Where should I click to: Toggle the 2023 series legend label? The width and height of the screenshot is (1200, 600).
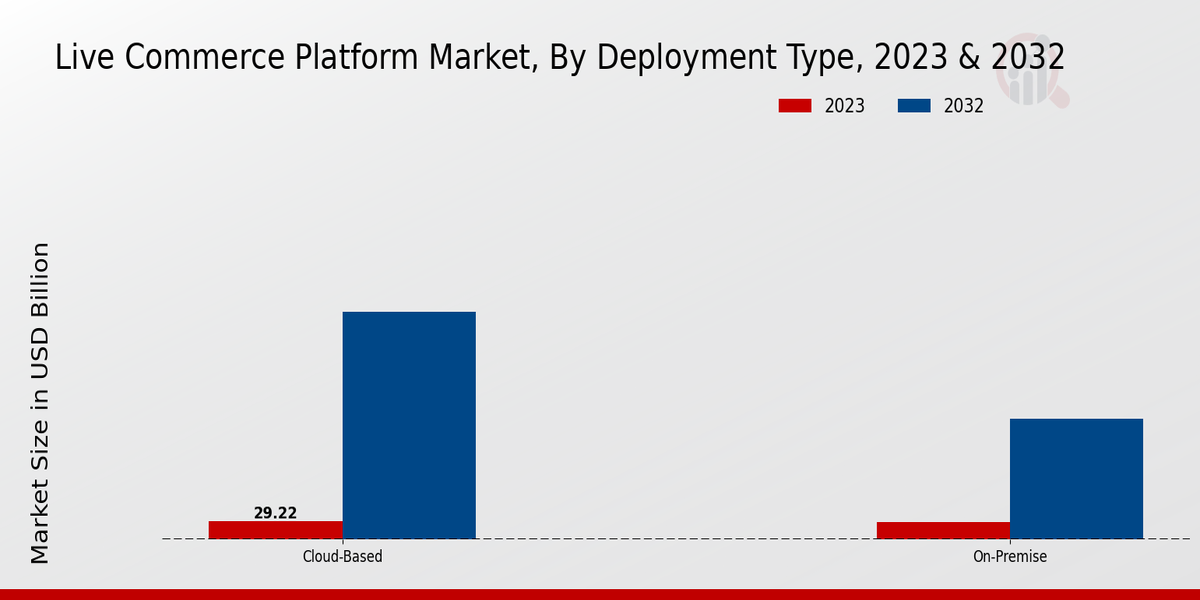pyautogui.click(x=844, y=106)
